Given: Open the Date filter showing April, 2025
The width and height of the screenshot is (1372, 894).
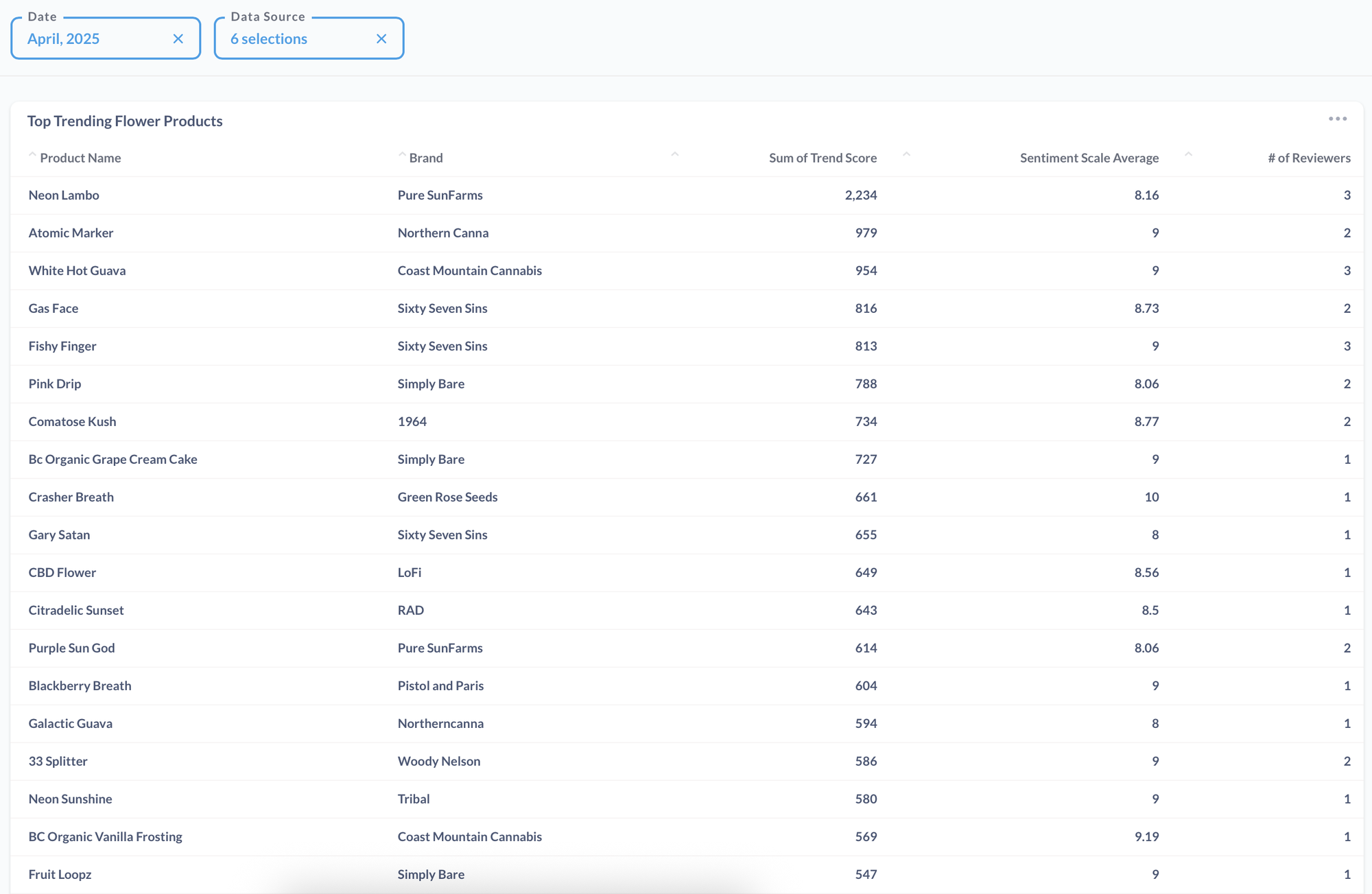Looking at the screenshot, I should click(x=106, y=39).
